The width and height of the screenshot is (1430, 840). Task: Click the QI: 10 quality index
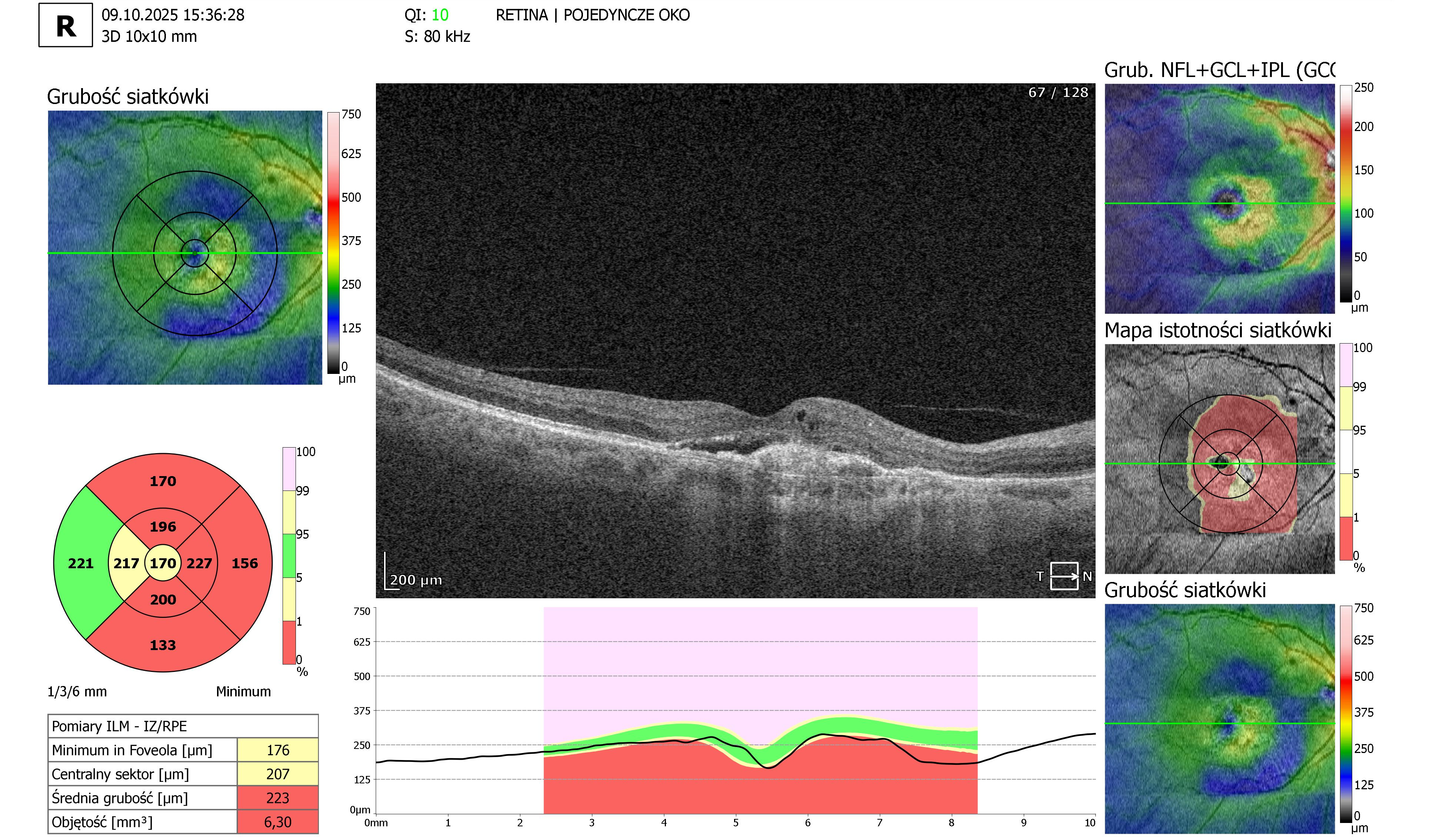click(x=426, y=15)
